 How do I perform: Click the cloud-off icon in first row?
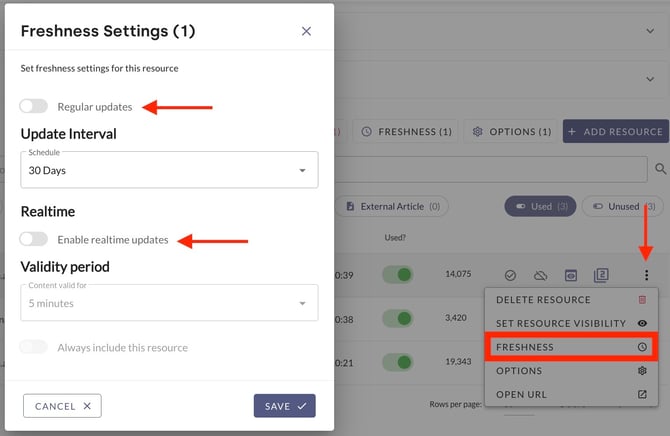(540, 275)
